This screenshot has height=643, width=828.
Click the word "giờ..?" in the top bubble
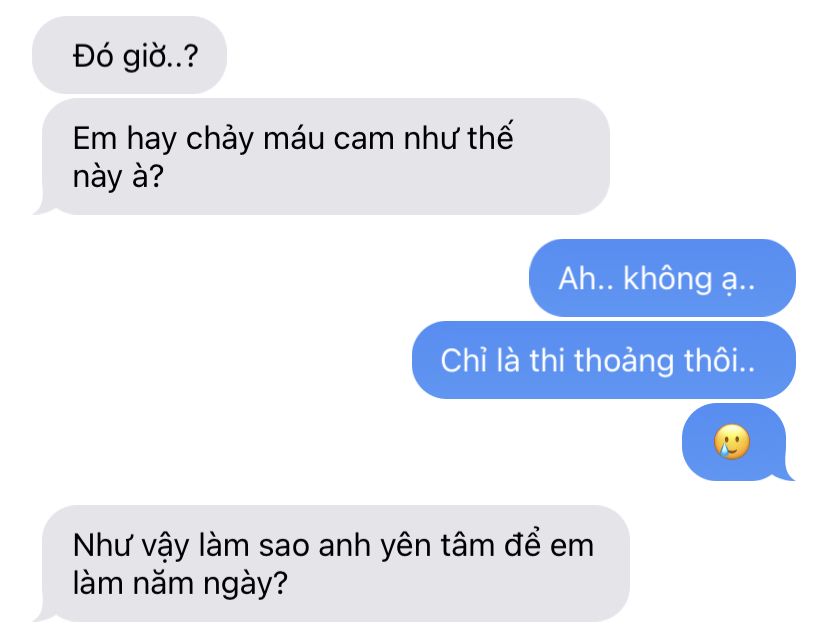click(x=161, y=56)
